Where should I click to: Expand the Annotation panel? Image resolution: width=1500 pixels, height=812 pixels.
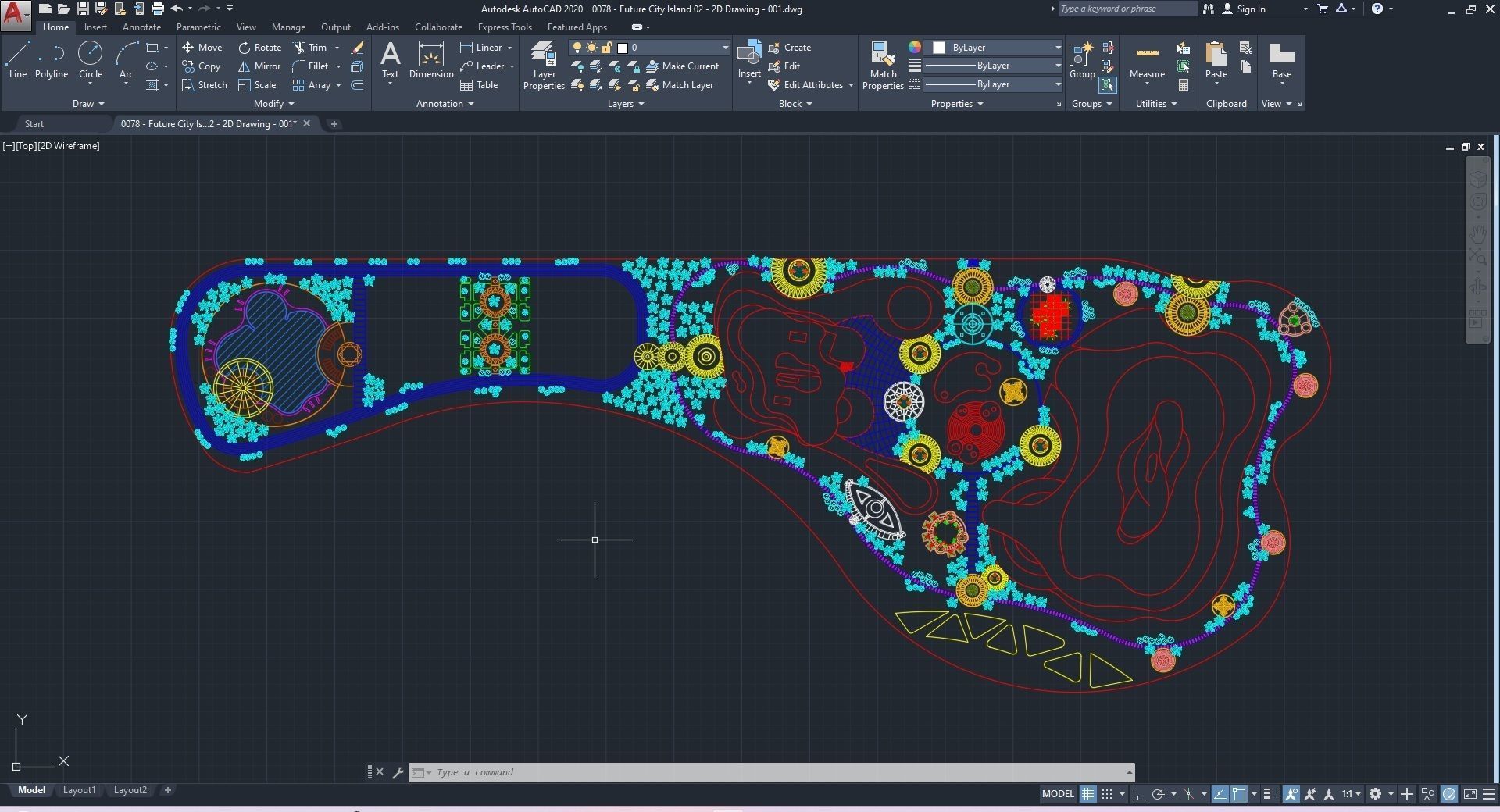click(445, 104)
